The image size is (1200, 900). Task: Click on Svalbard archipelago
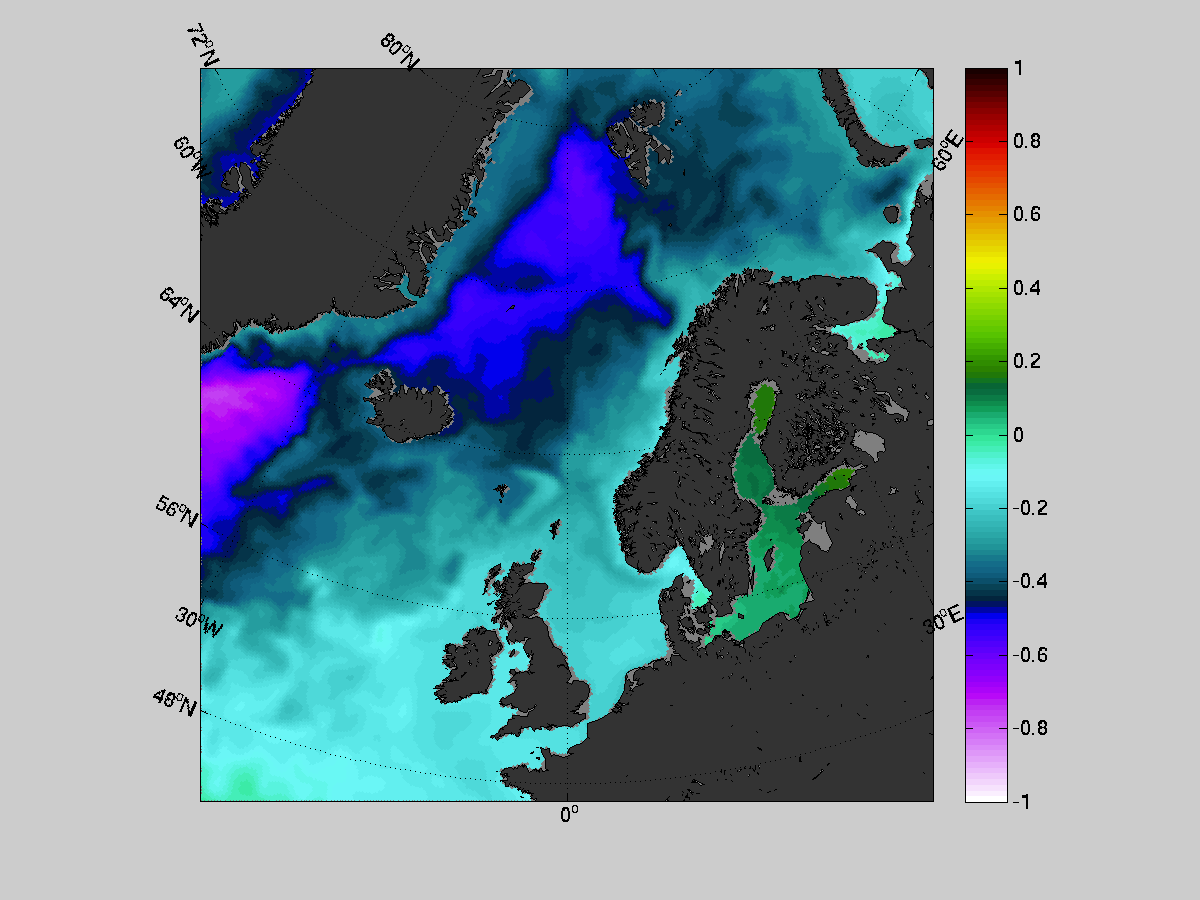pyautogui.click(x=640, y=140)
